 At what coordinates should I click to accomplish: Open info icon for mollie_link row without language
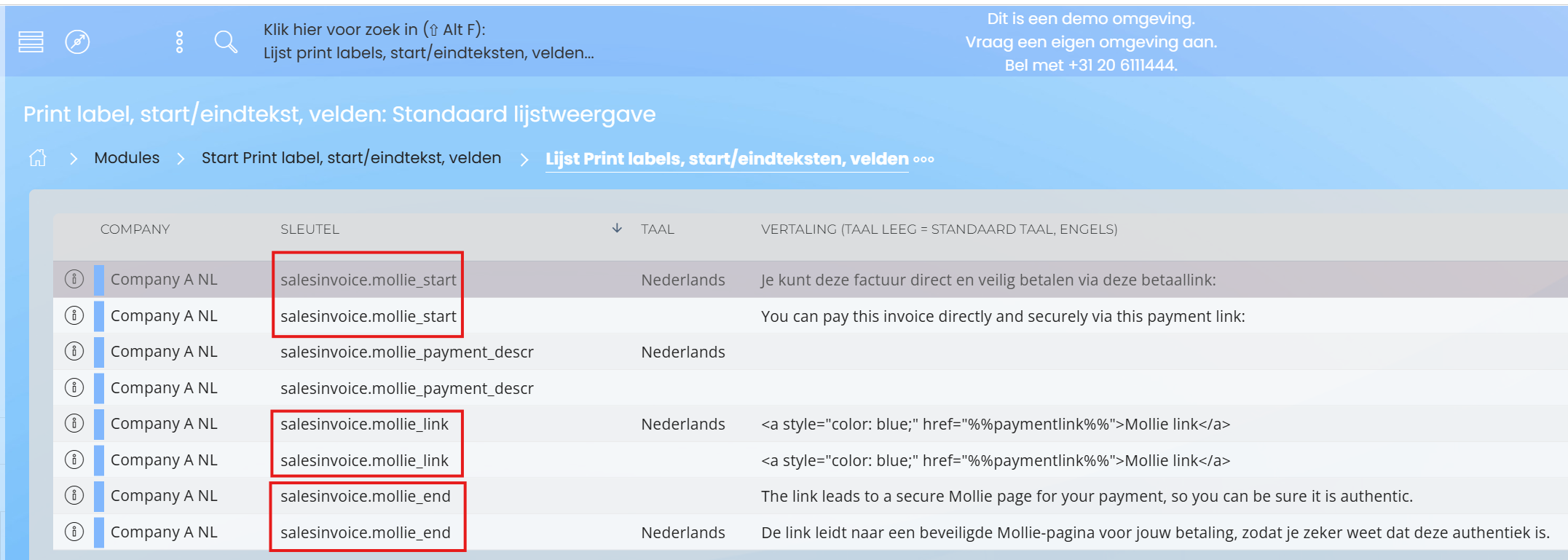(x=74, y=460)
